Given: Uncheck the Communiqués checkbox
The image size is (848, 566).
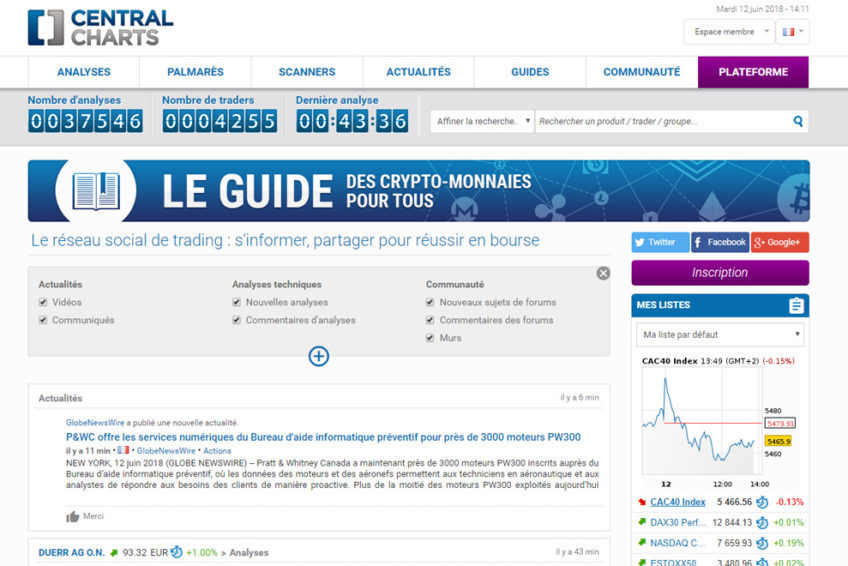Looking at the screenshot, I should click(43, 320).
